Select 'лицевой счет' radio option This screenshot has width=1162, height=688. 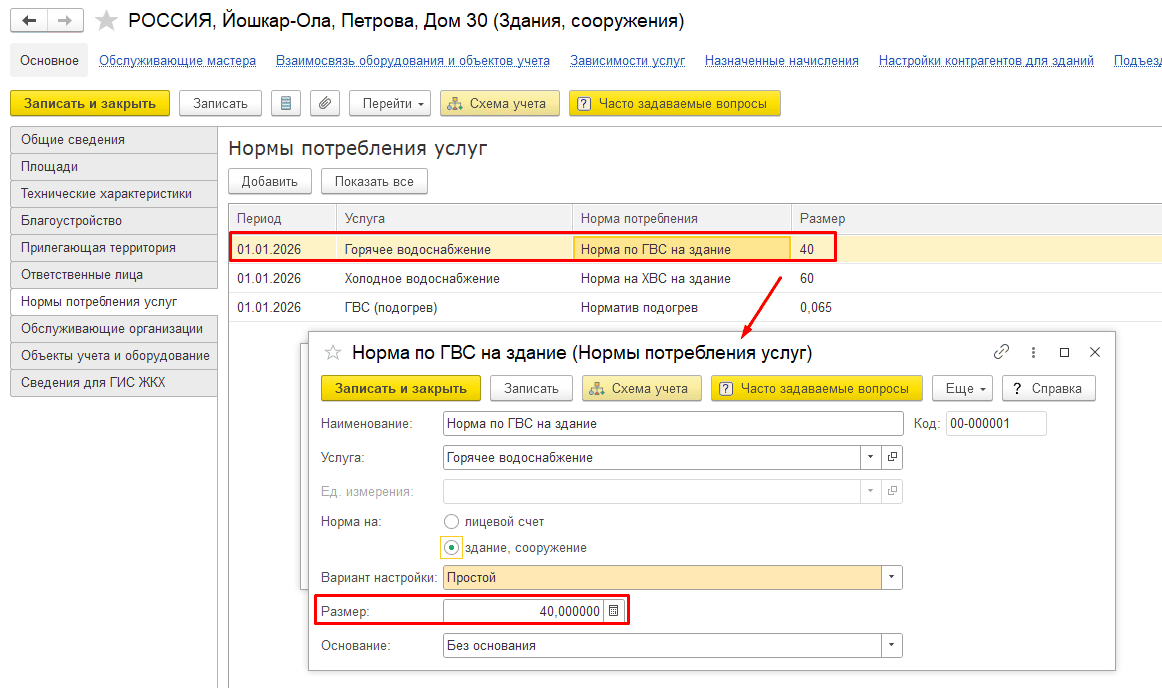point(451,522)
